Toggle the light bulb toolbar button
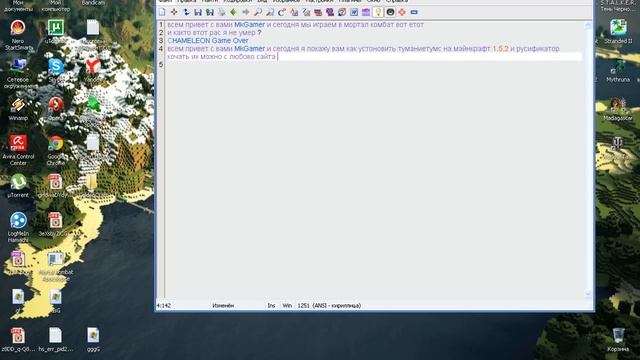 click(378, 12)
